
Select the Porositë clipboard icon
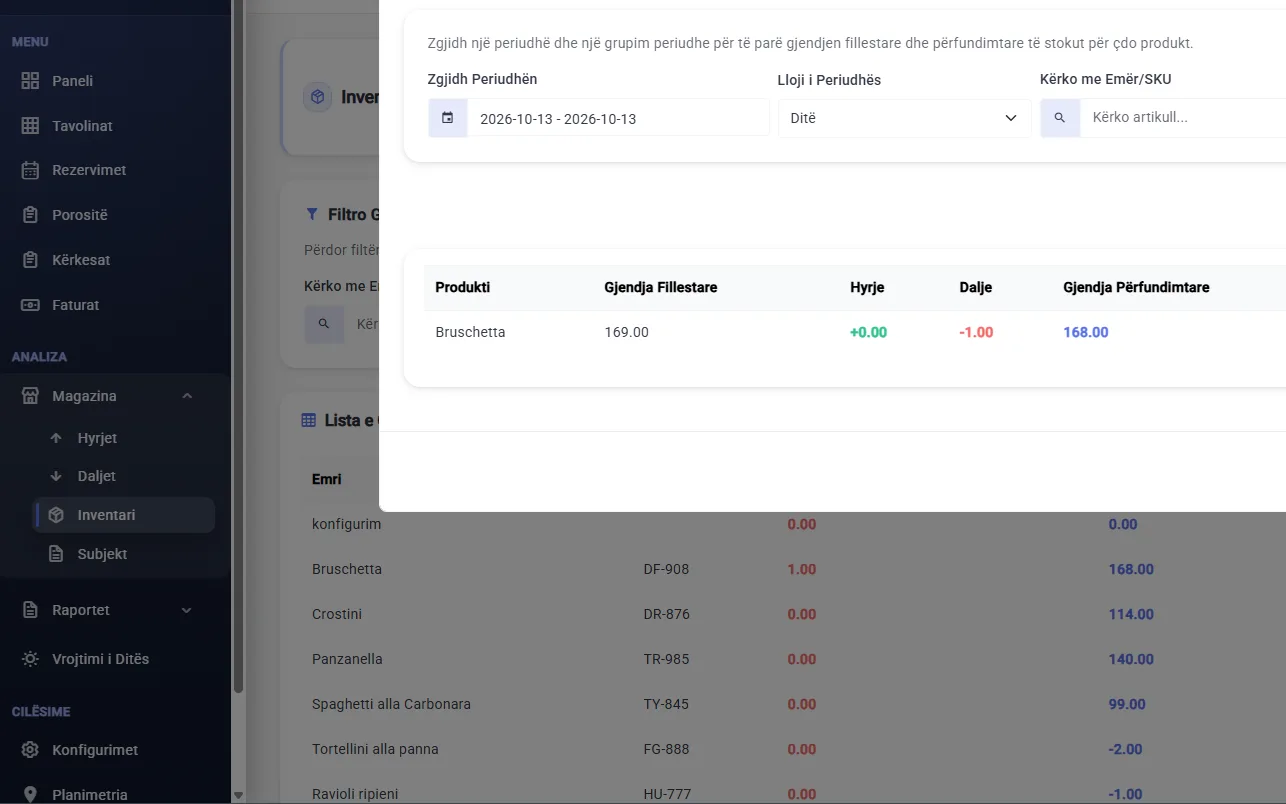pyautogui.click(x=30, y=215)
